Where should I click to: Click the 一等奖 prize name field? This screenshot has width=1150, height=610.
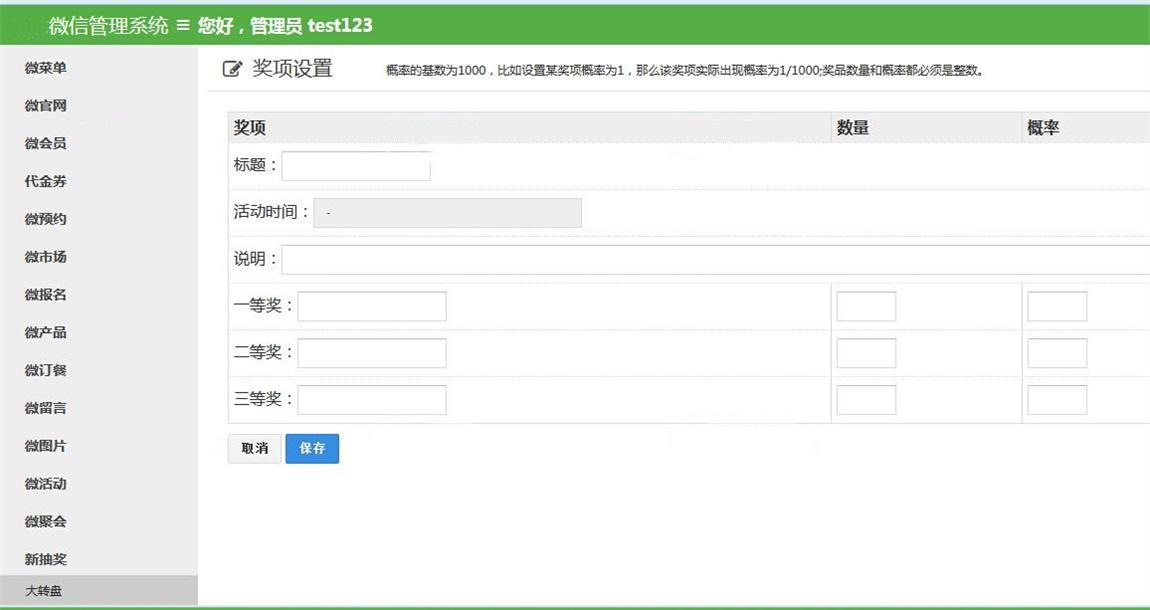372,306
